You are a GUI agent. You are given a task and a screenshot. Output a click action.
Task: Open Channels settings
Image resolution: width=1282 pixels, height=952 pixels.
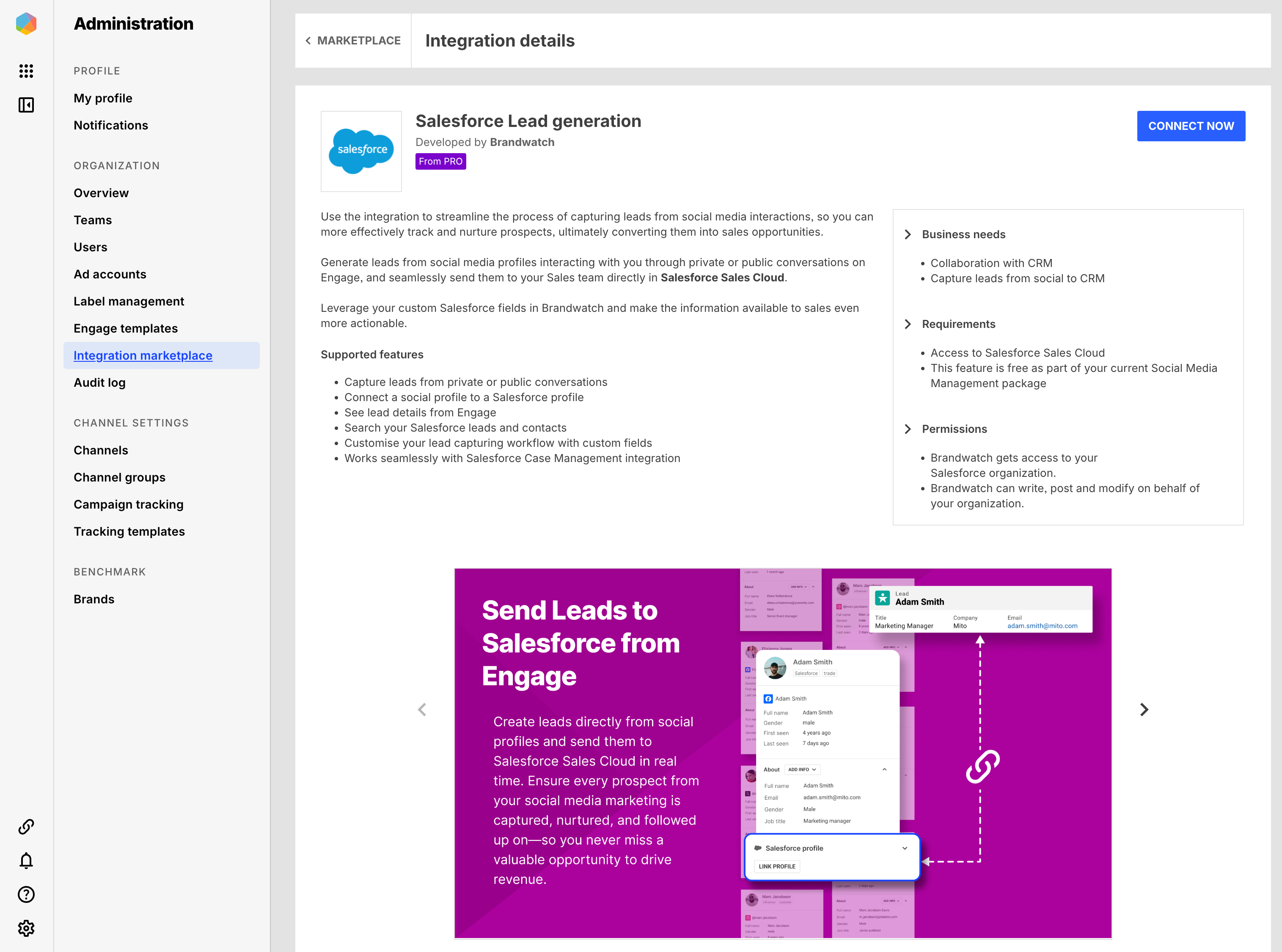pos(101,450)
